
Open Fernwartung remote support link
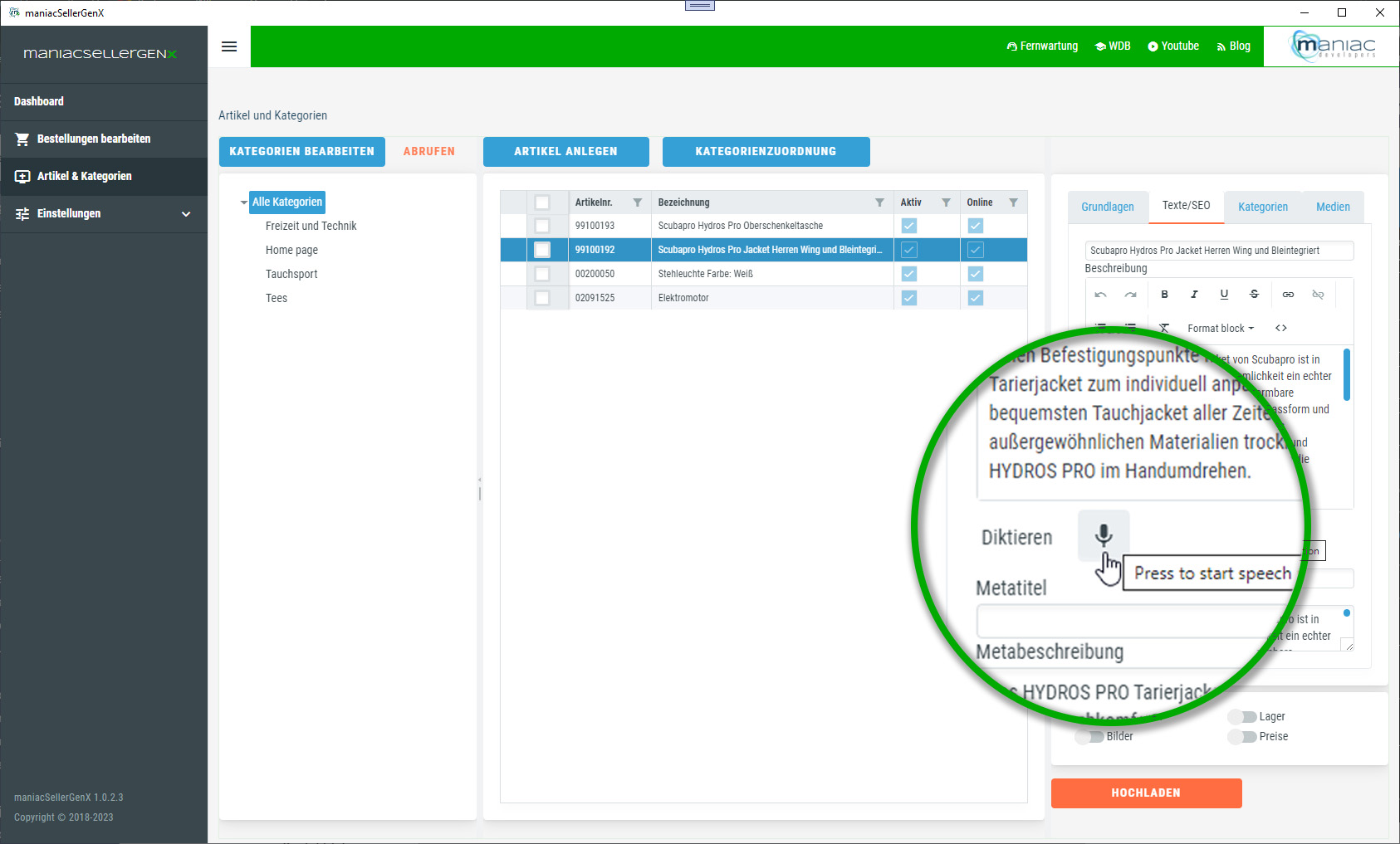pyautogui.click(x=1042, y=46)
